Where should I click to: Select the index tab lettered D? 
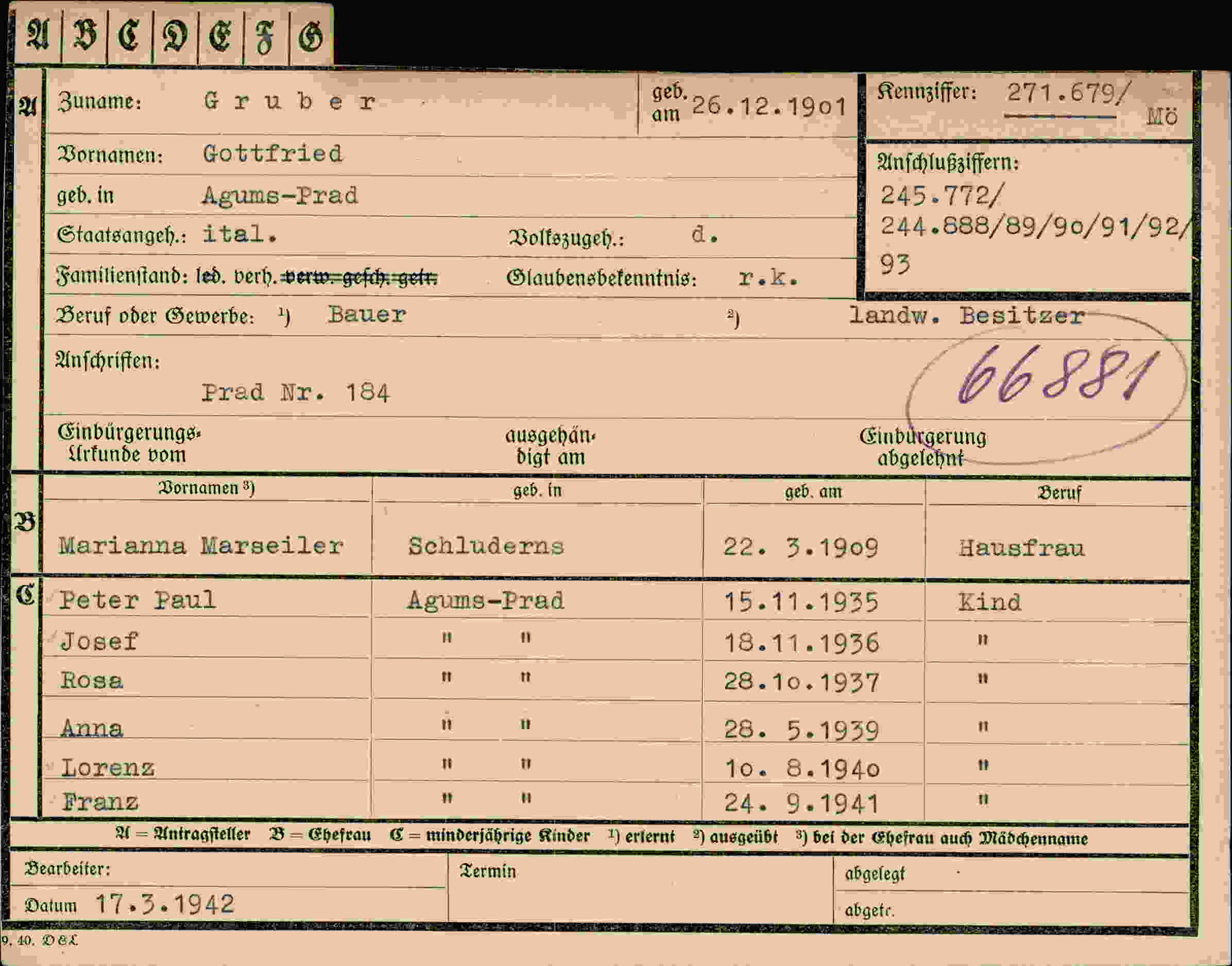pyautogui.click(x=175, y=35)
